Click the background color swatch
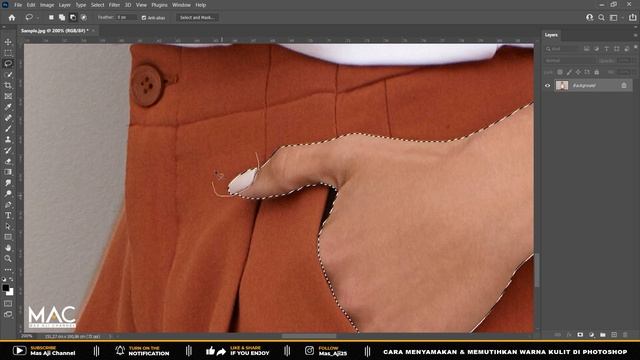 tap(10, 293)
